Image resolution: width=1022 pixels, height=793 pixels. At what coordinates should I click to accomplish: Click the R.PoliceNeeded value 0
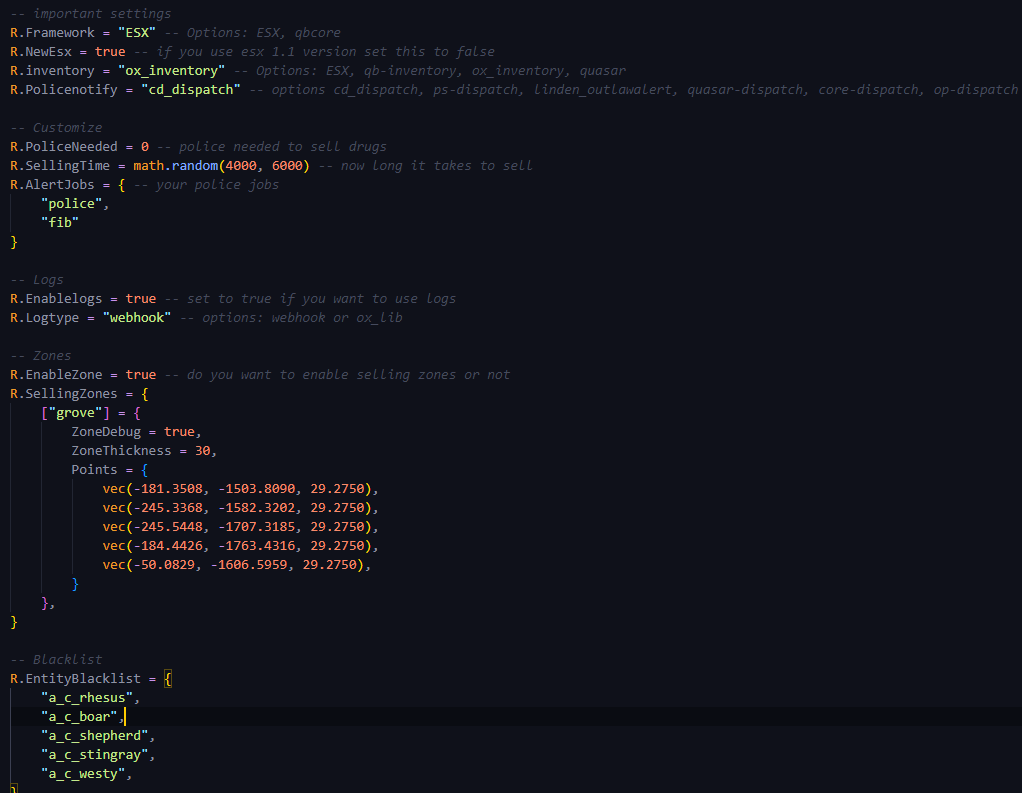[x=145, y=147]
